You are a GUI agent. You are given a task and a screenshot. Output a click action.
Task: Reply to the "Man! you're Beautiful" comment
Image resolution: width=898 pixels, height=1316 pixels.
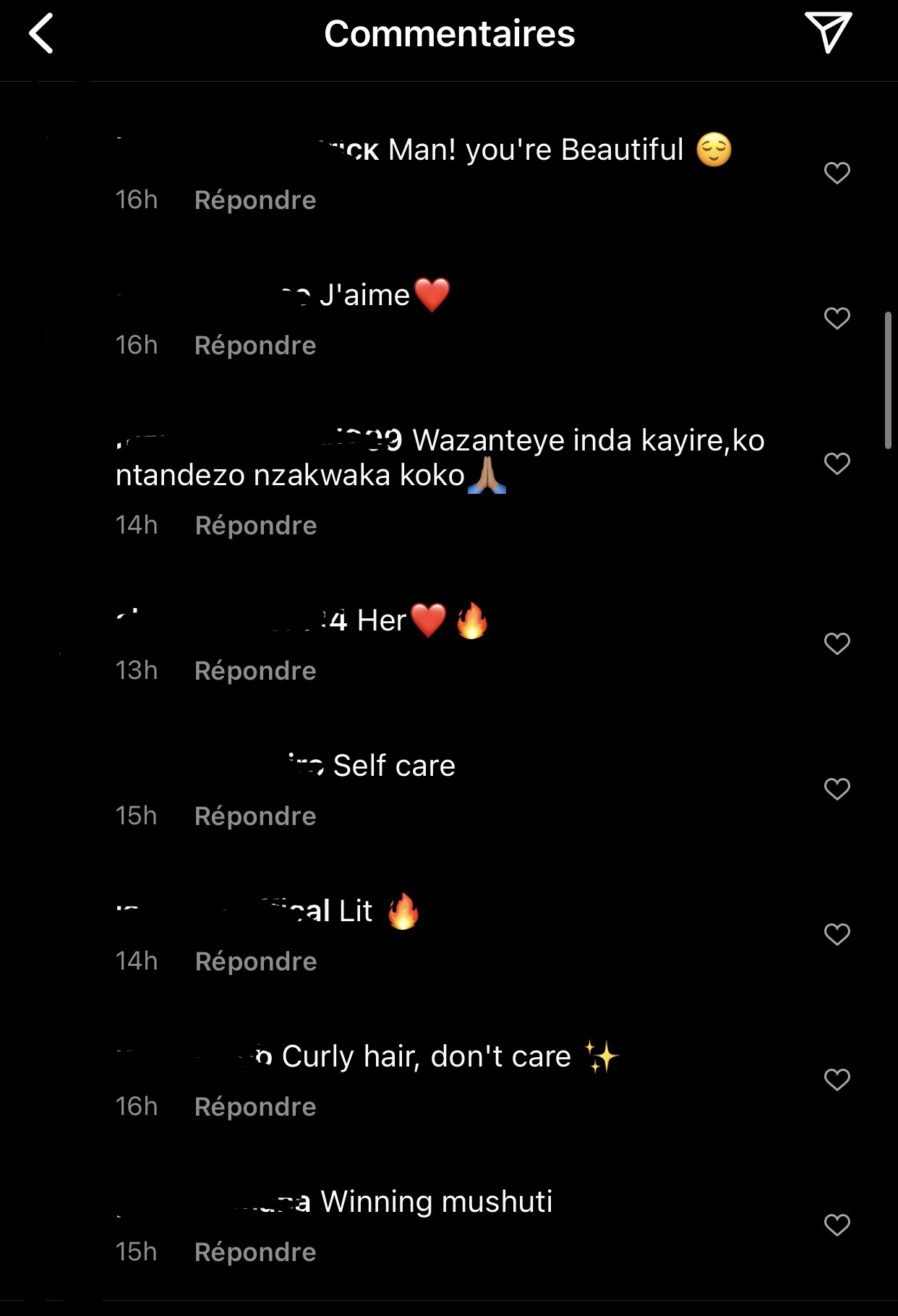(x=255, y=200)
